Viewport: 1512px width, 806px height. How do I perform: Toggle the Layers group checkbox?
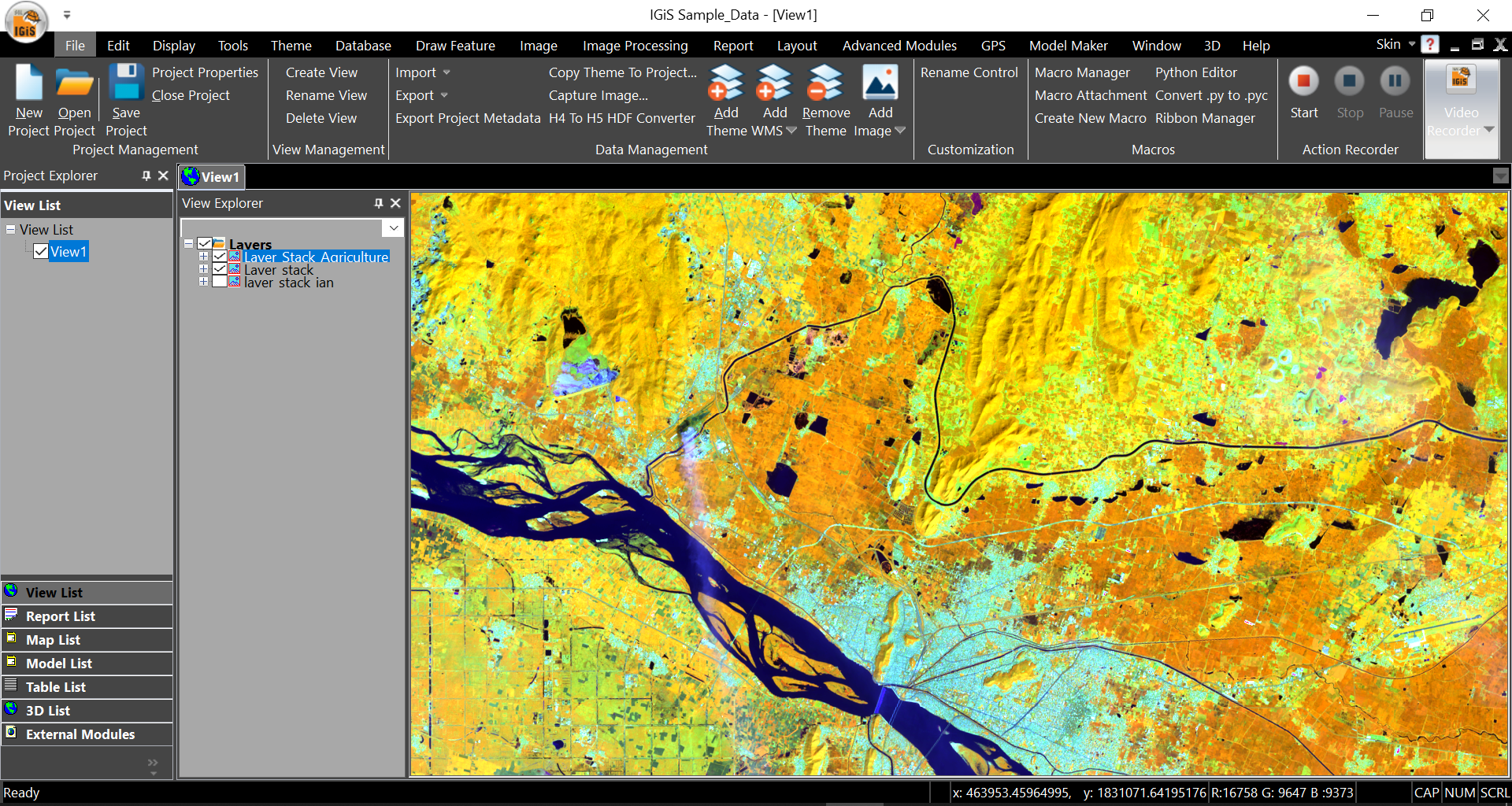(x=205, y=244)
